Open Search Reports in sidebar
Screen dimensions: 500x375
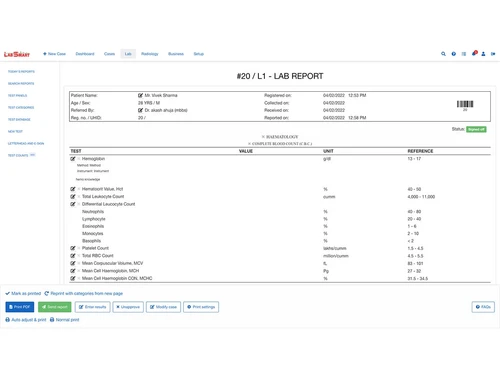coord(21,84)
